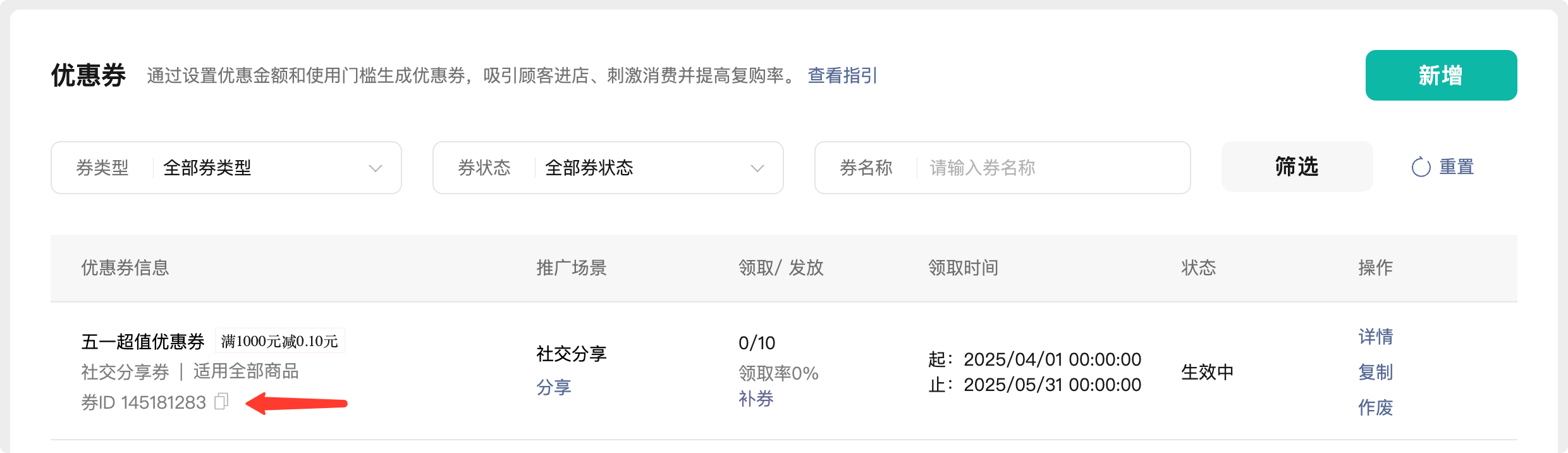Click 分享 link under 社交分享
The height and width of the screenshot is (453, 1568).
554,387
